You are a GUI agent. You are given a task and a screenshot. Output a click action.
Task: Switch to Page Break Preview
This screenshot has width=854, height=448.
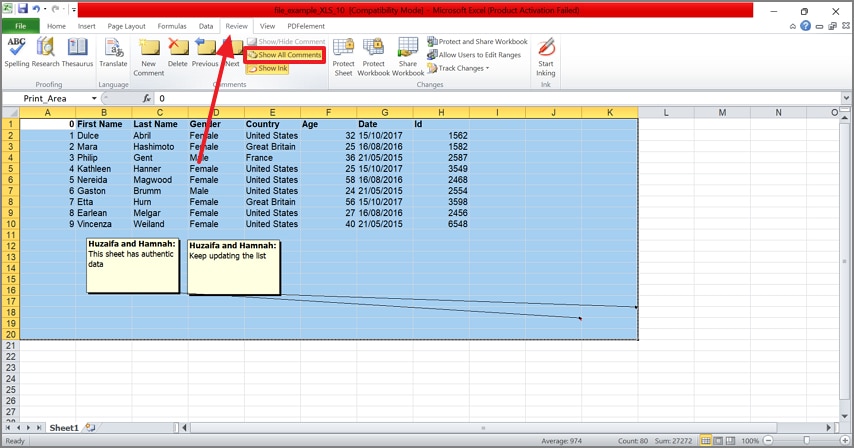(x=730, y=440)
